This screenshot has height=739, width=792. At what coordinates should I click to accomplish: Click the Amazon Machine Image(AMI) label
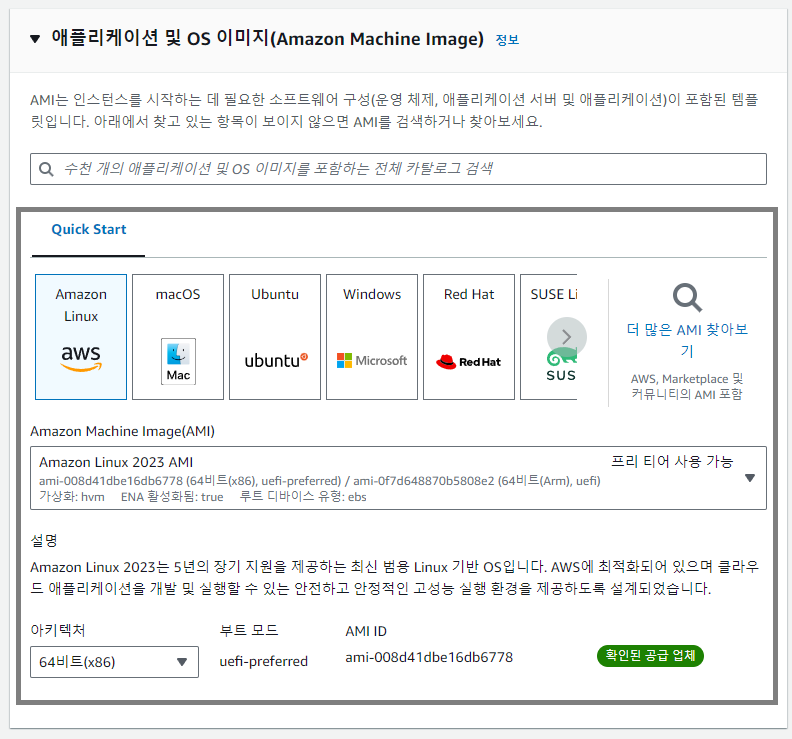tap(122, 431)
